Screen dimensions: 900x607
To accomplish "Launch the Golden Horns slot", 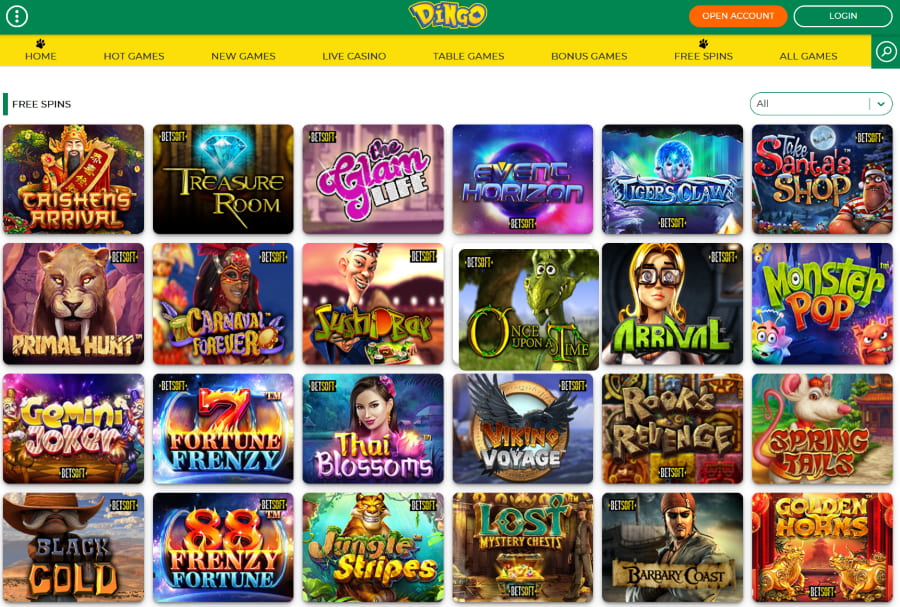I will tap(823, 547).
